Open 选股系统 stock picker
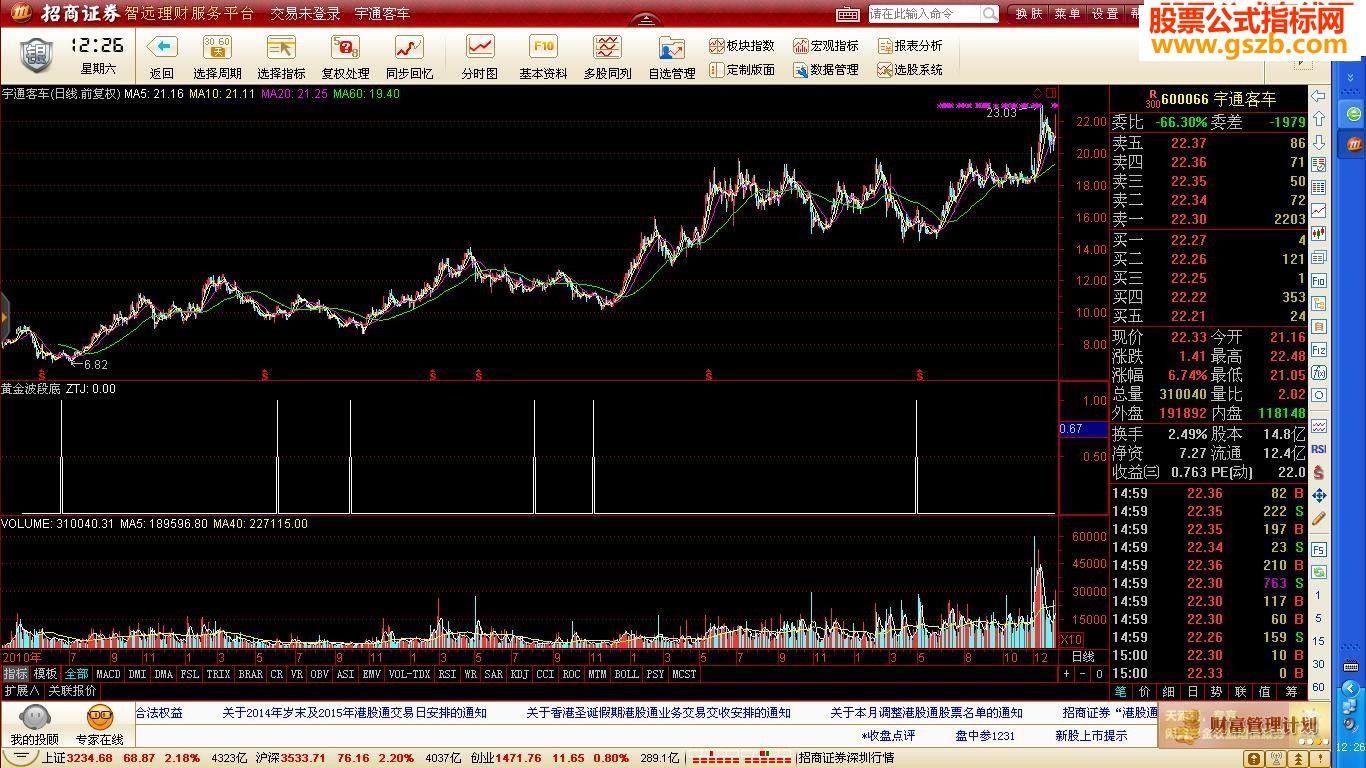1366x768 pixels. coord(910,70)
